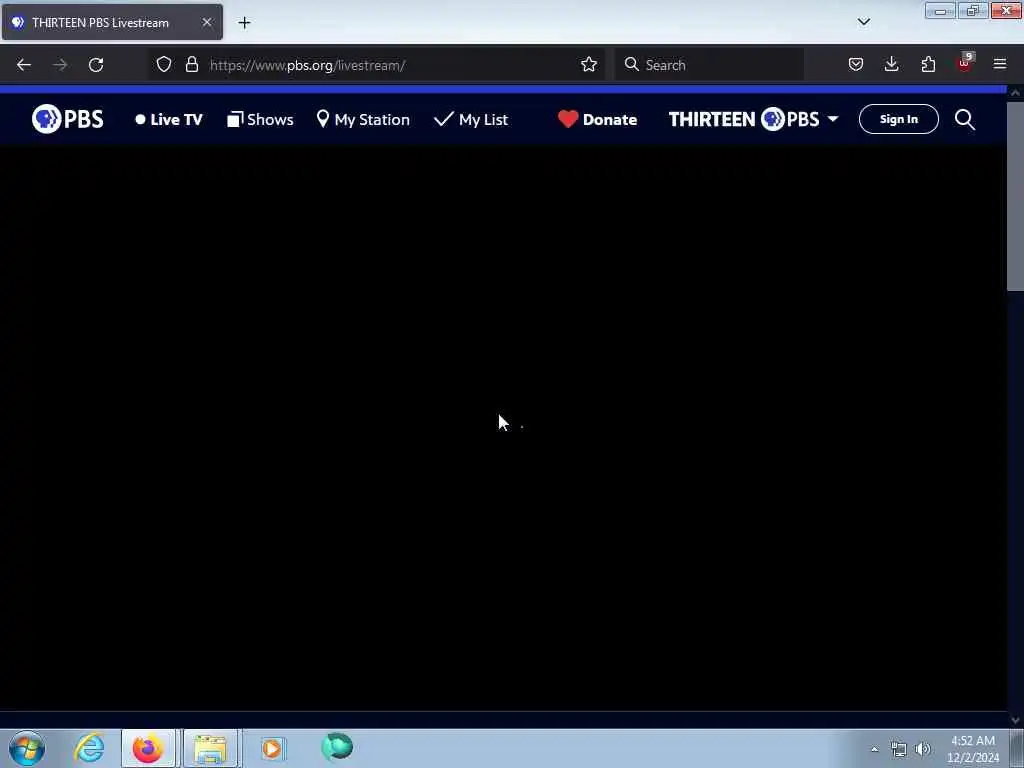Launch Internet Explorer from the taskbar
Image resolution: width=1024 pixels, height=768 pixels.
[x=89, y=748]
